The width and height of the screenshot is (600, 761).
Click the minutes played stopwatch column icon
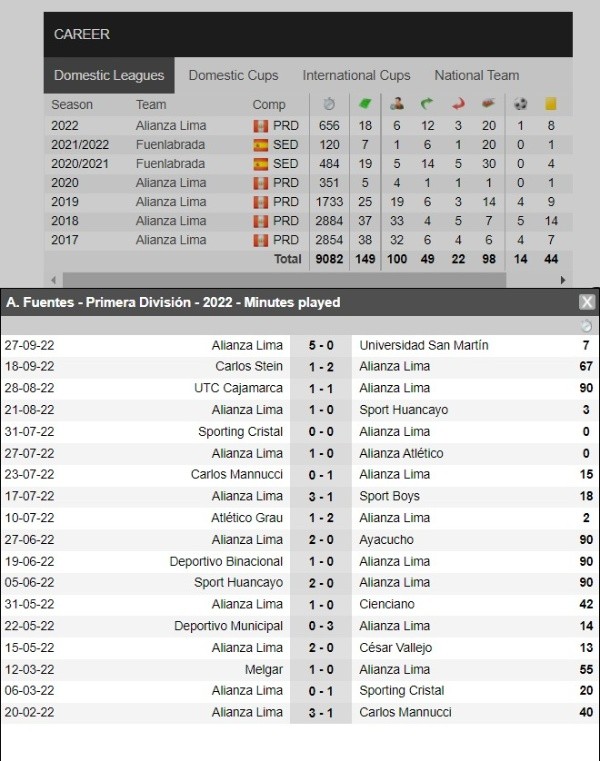pyautogui.click(x=329, y=104)
